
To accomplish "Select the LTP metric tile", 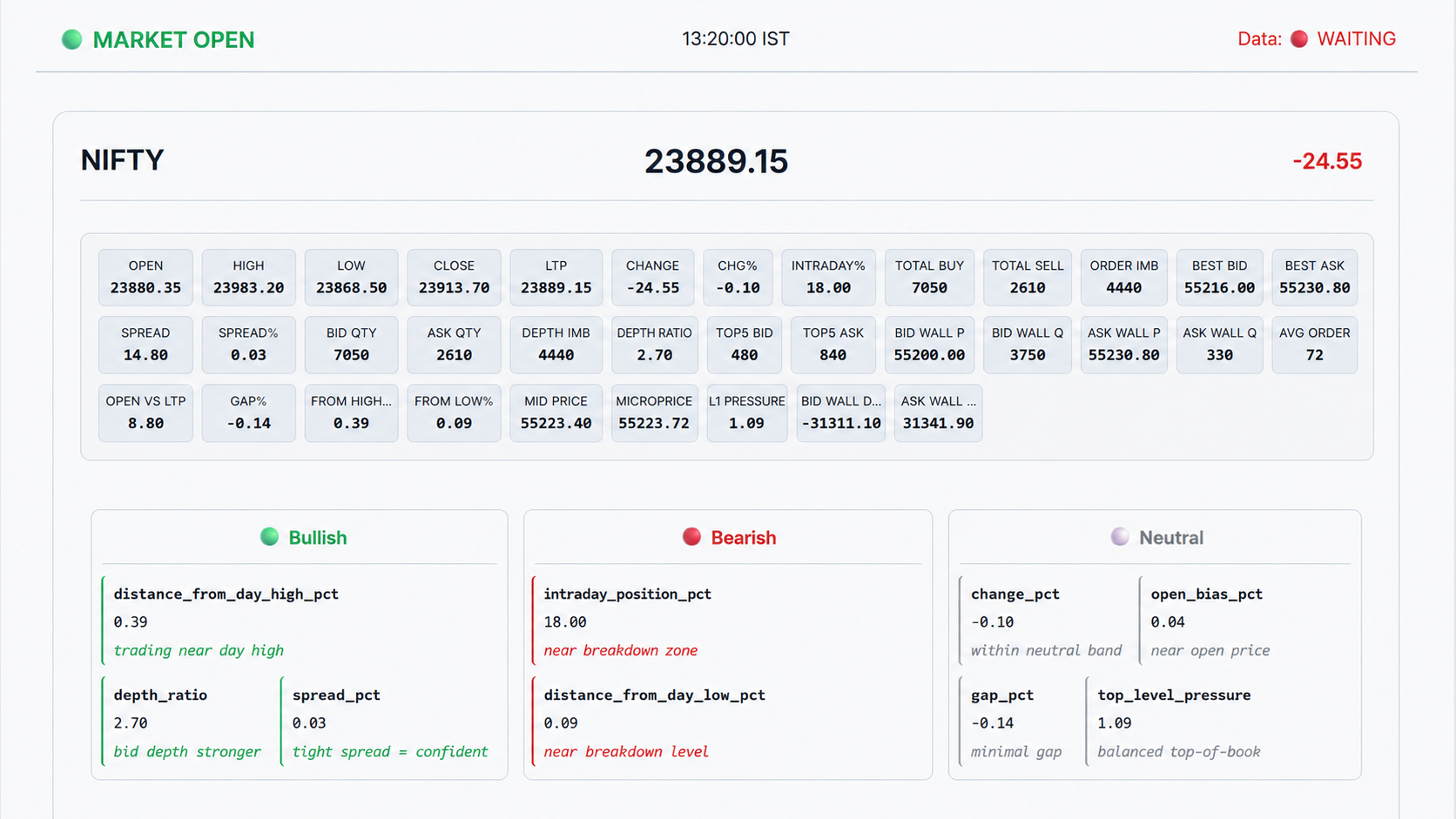I will point(556,278).
